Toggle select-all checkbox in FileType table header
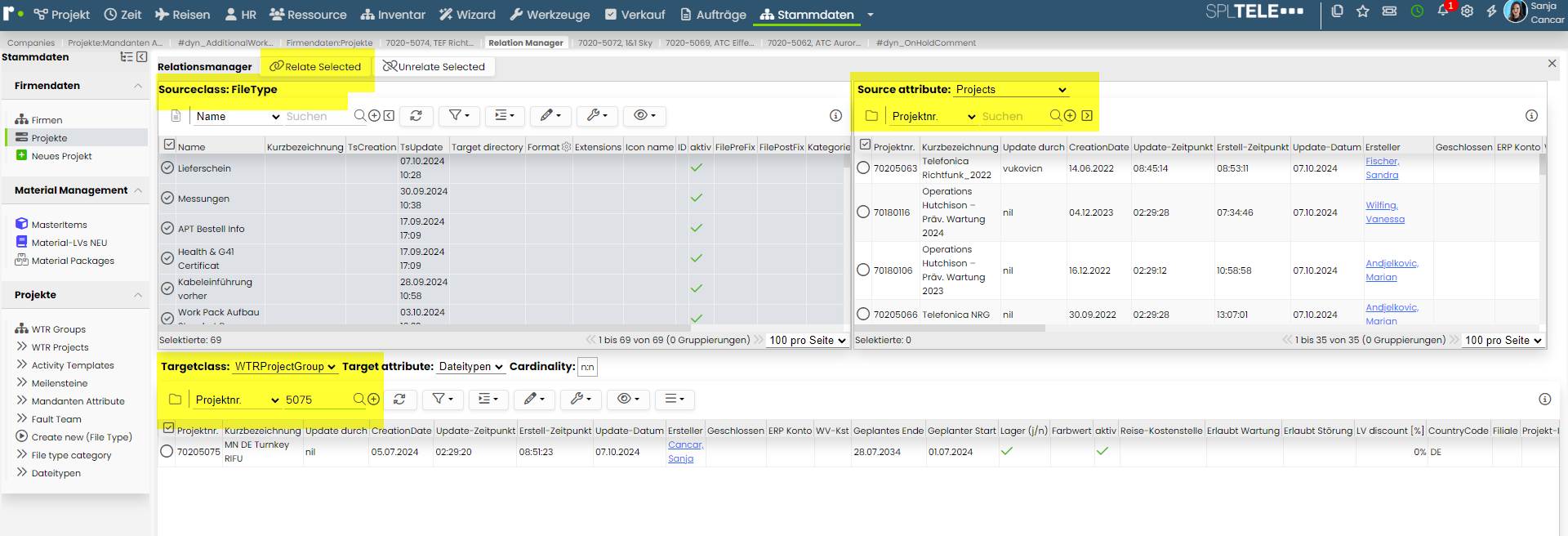1568x536 pixels. 169,145
